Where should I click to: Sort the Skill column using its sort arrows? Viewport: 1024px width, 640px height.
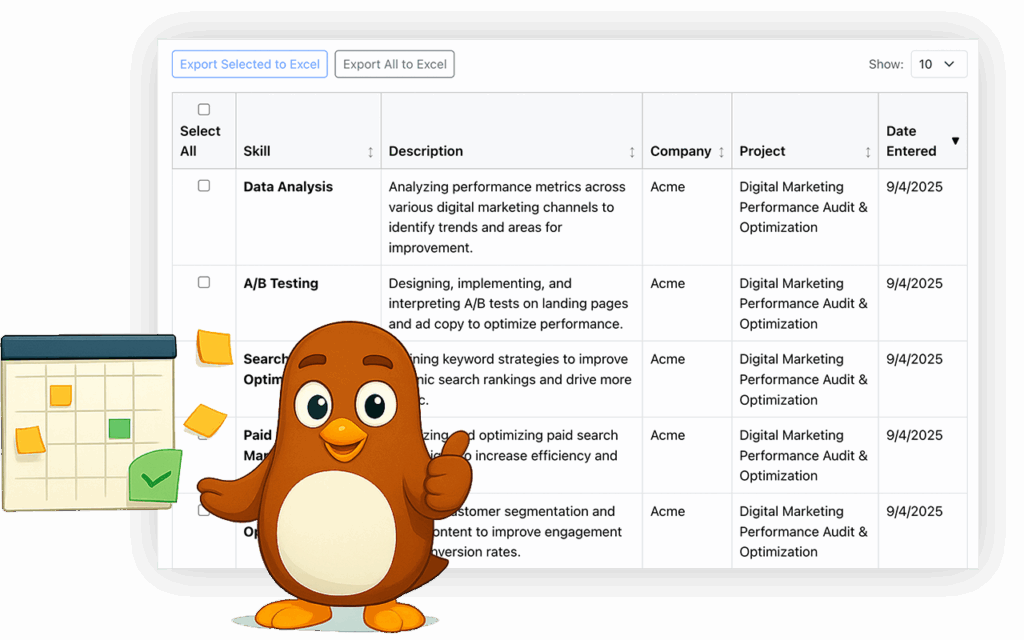[370, 152]
